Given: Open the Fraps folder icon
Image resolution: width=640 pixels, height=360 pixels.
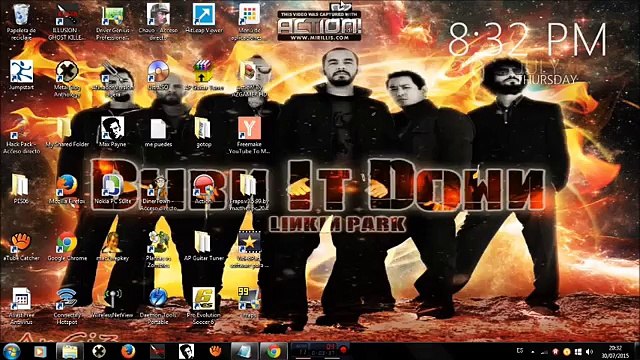Looking at the screenshot, I should tap(249, 192).
